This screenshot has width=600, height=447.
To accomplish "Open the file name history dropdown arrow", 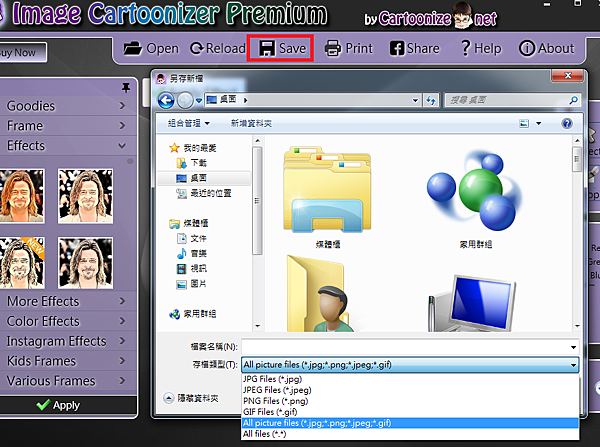I will pos(573,347).
